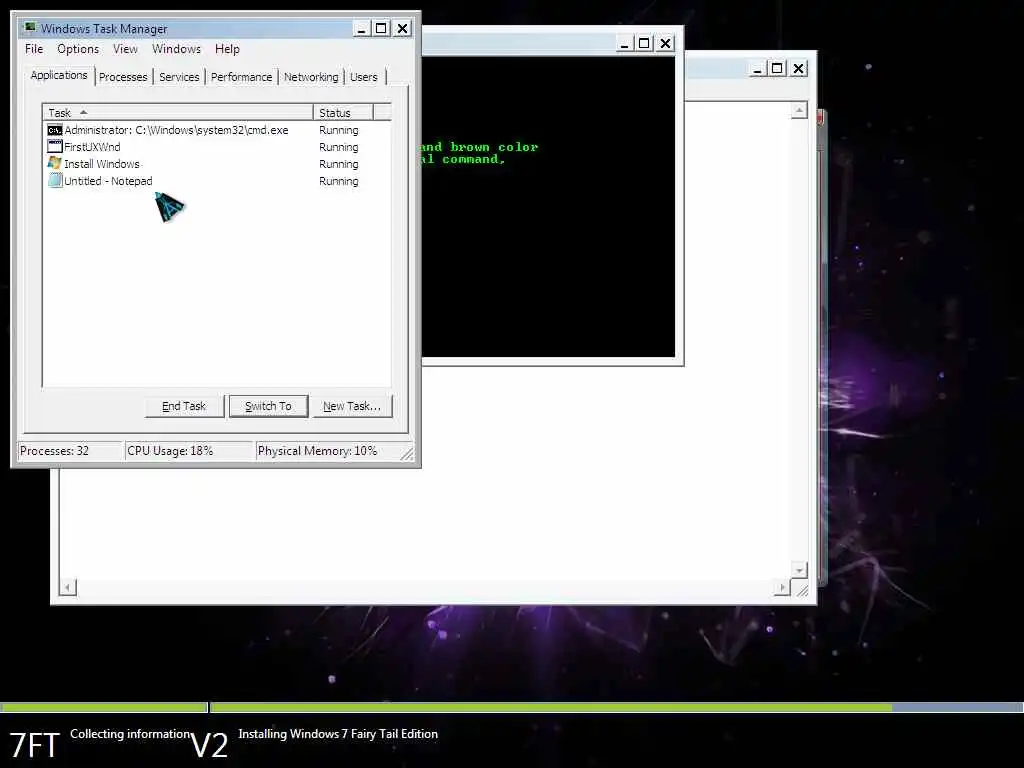Close the command prompt window
Image resolution: width=1024 pixels, height=768 pixels.
tap(665, 43)
